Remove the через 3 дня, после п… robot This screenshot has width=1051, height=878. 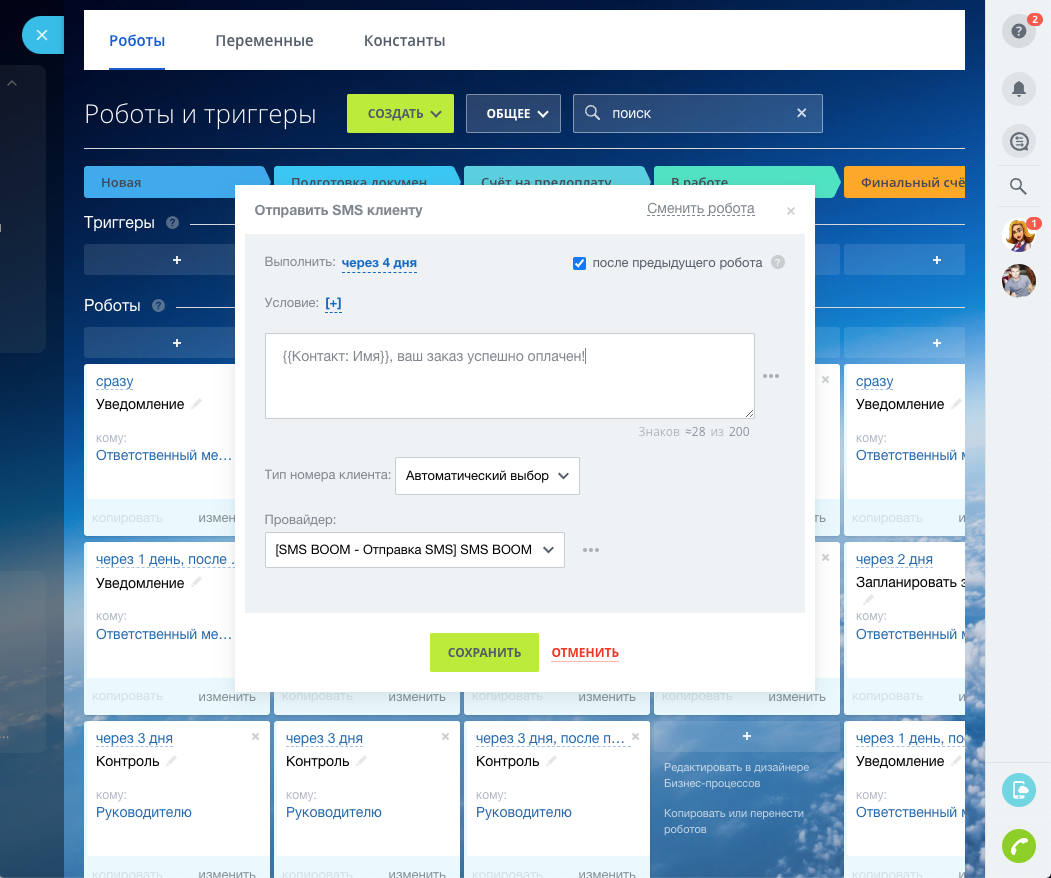pos(635,737)
